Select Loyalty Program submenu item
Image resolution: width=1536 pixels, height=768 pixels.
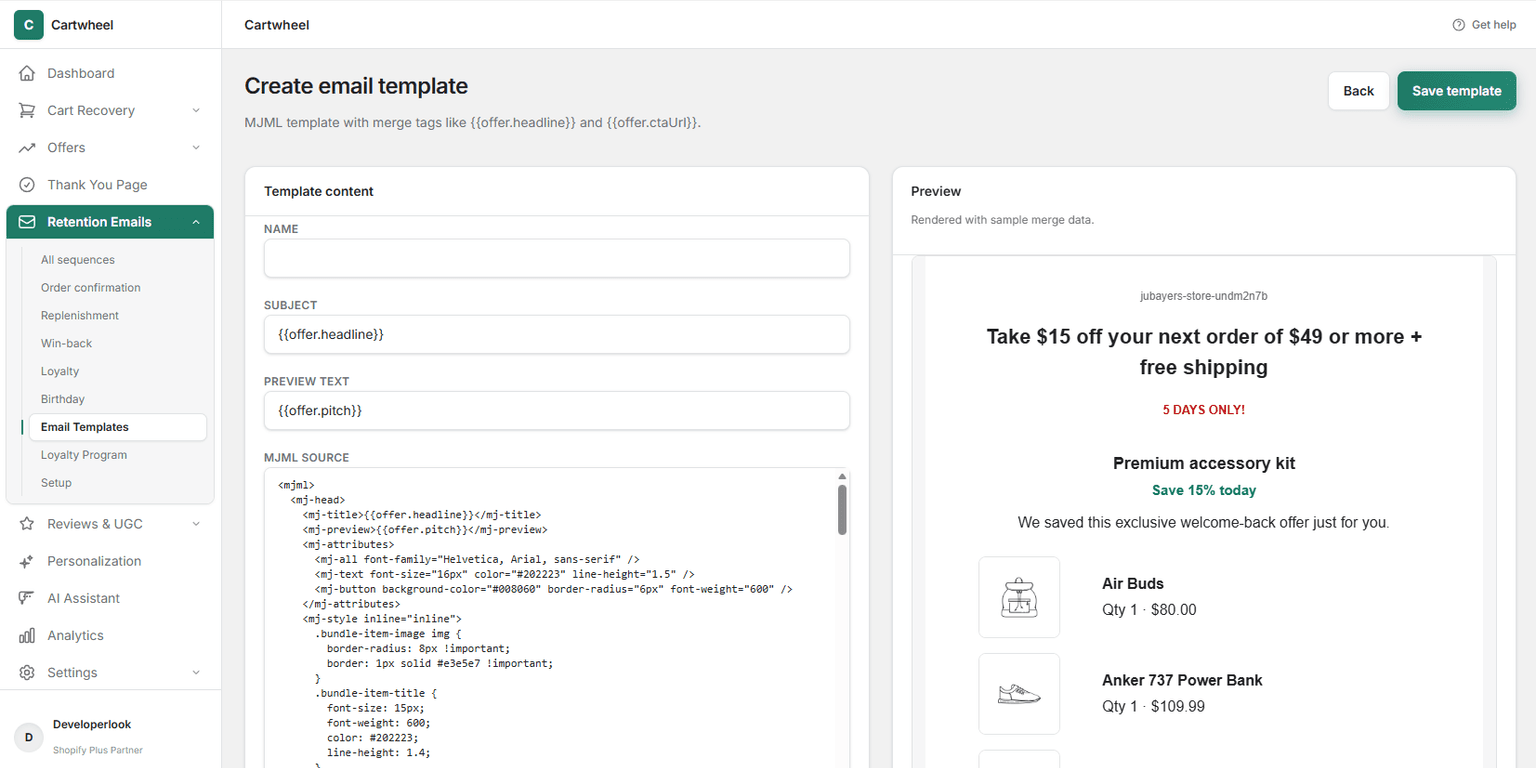point(118,455)
